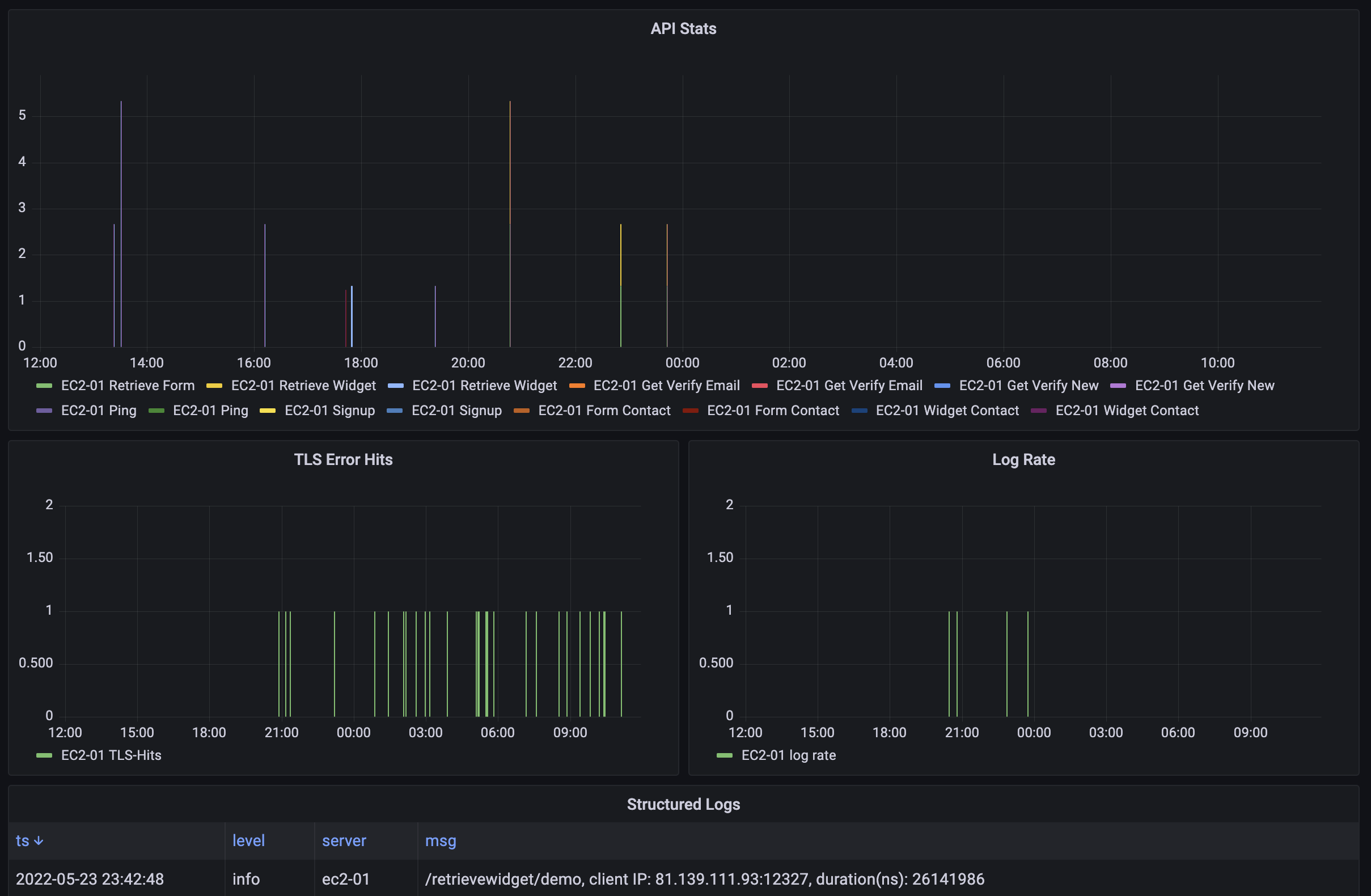This screenshot has height=896, width=1371.
Task: Sort the logs table by the ts column
Action: pos(23,840)
